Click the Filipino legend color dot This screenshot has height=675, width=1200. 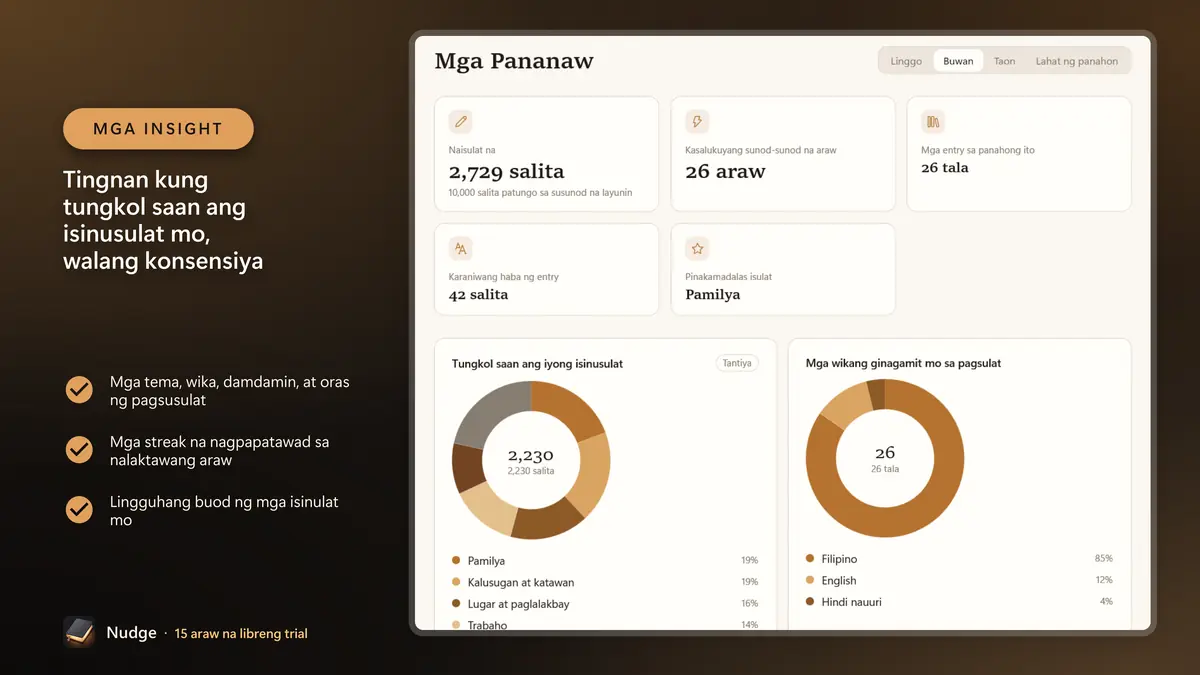click(x=810, y=559)
